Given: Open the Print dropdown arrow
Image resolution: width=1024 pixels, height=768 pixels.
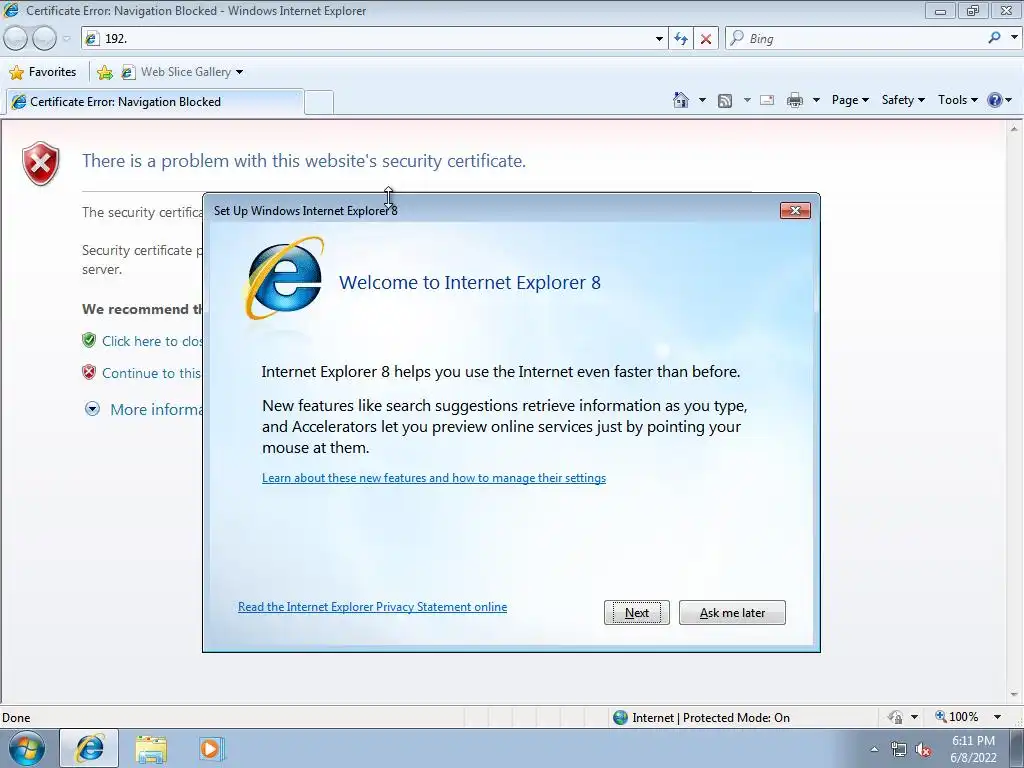Looking at the screenshot, I should 816,100.
